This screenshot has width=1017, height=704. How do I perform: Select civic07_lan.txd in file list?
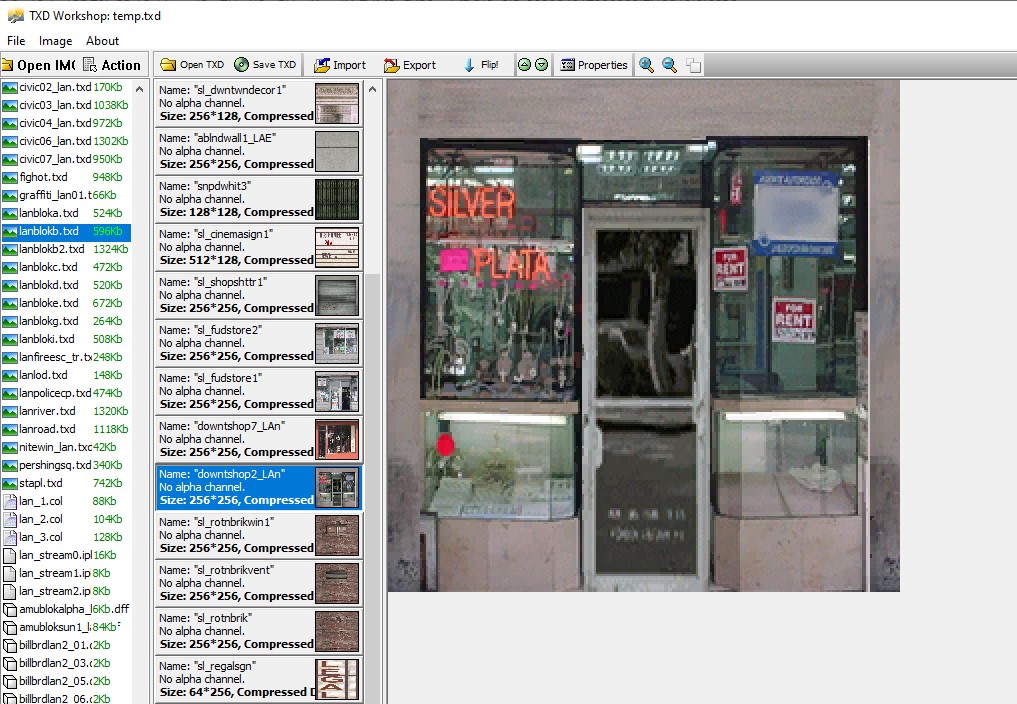point(66,159)
